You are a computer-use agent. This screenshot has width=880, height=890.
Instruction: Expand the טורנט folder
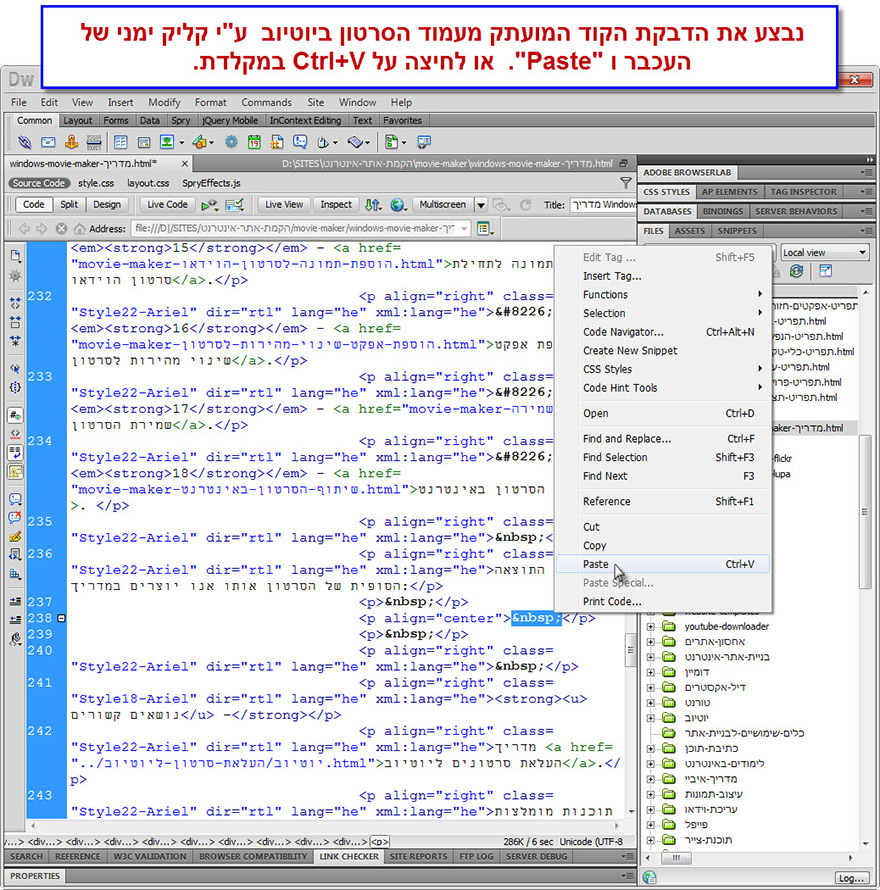(x=651, y=703)
